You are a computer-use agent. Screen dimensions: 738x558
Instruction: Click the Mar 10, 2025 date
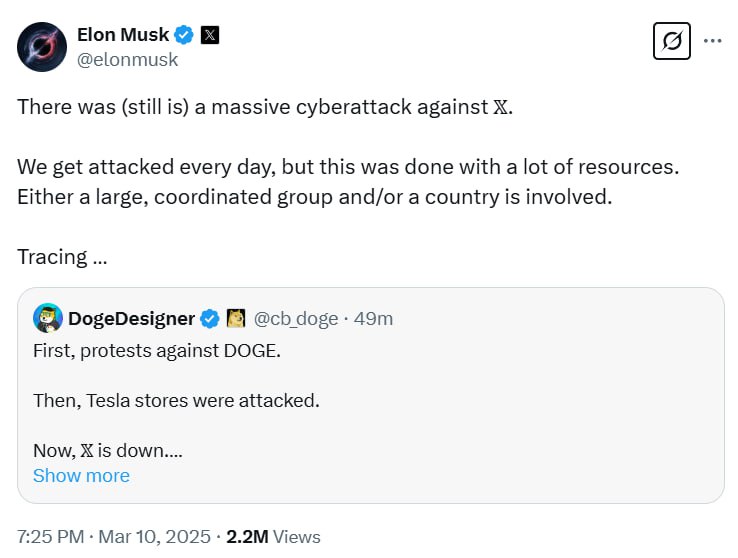[154, 537]
